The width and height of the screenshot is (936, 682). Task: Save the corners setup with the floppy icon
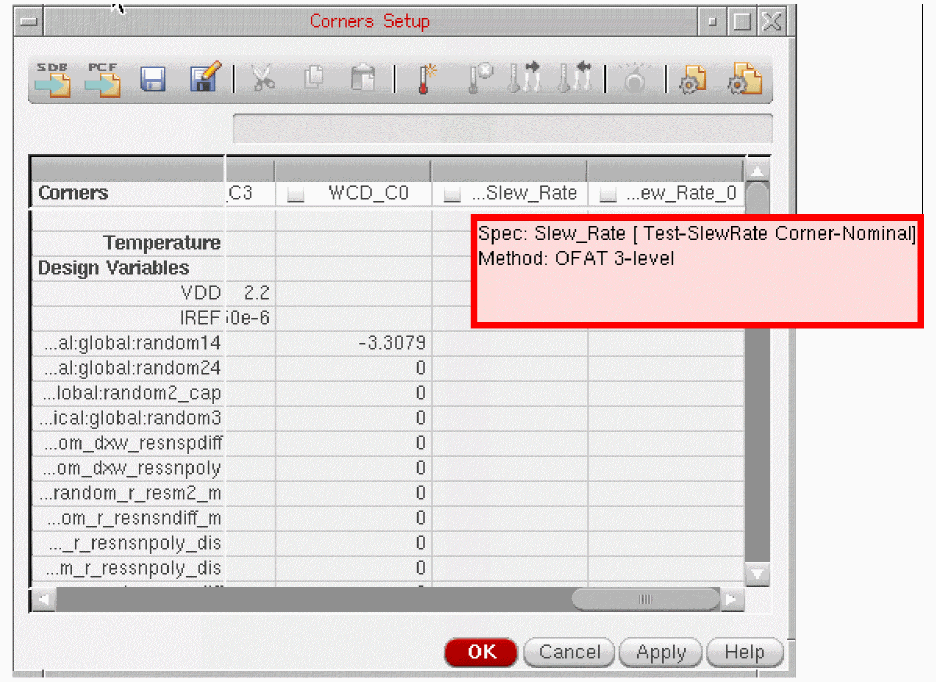153,79
